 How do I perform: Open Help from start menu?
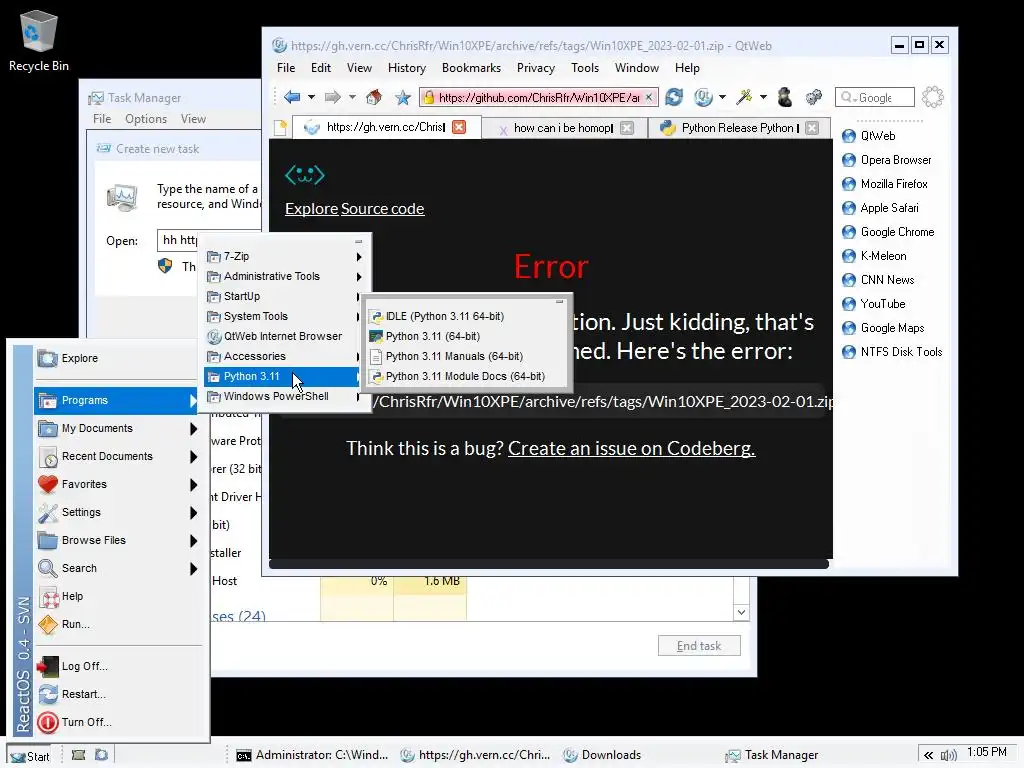click(x=118, y=597)
